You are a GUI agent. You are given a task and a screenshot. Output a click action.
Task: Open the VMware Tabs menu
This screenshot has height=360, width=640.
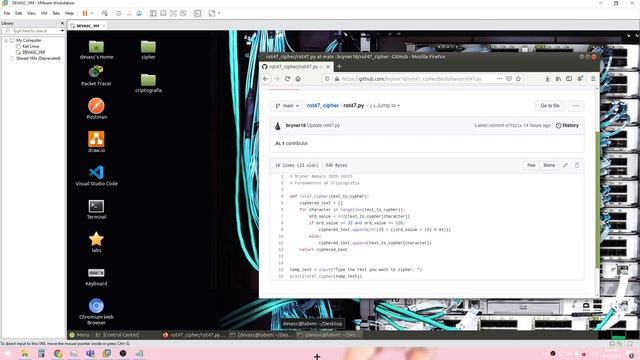click(56, 13)
